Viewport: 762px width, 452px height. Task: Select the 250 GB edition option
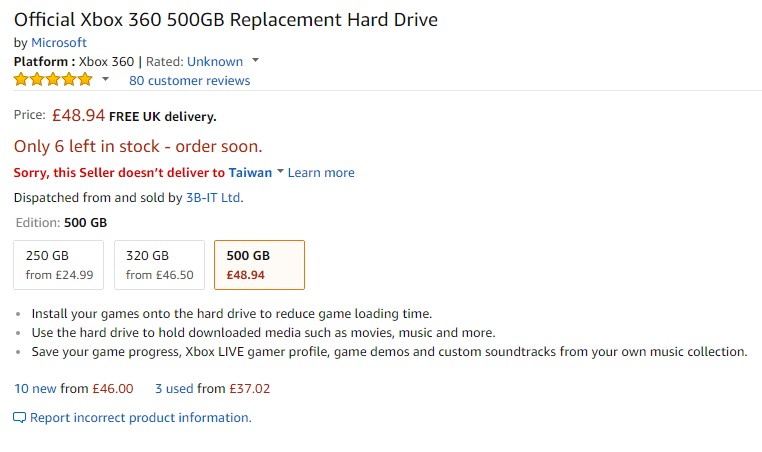point(59,265)
